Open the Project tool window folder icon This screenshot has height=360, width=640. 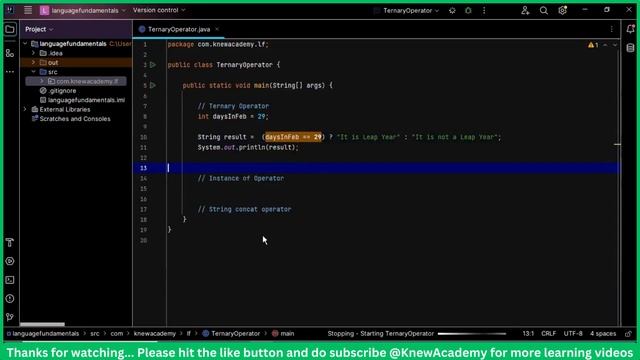click(10, 29)
